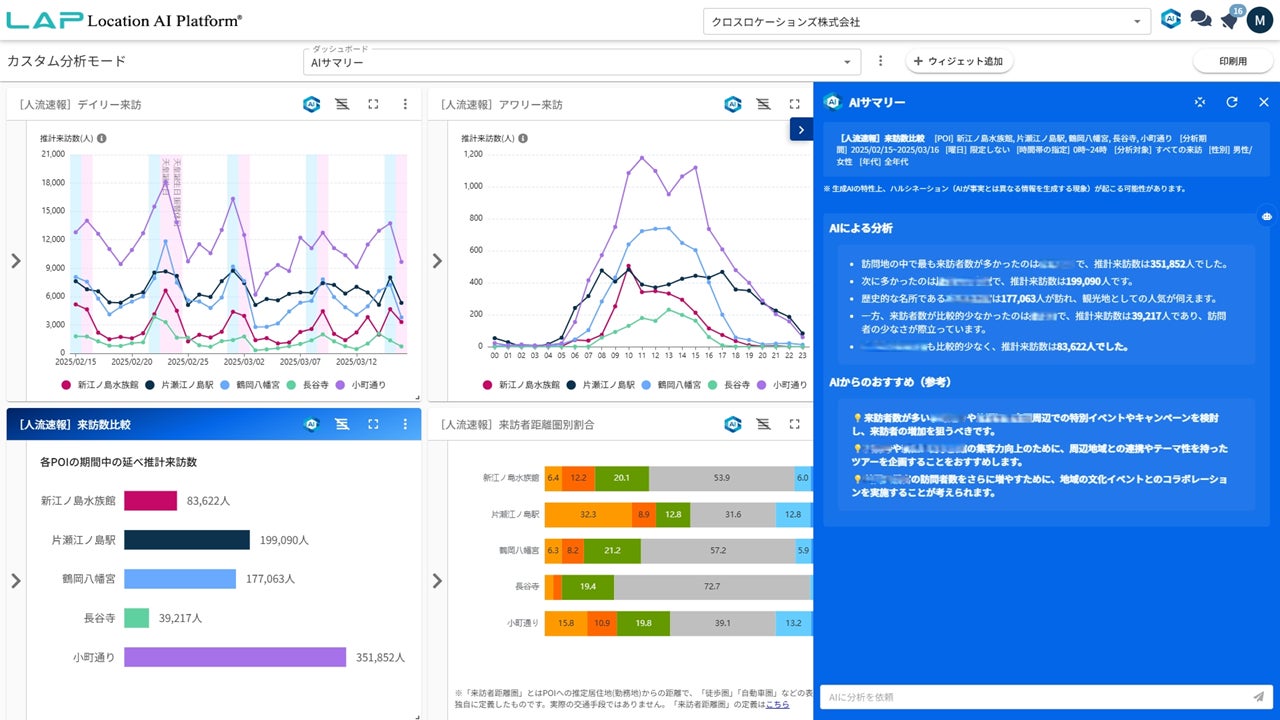
Task: Click the 72.7 gray segment in 長谷寺 row
Action: pyautogui.click(x=712, y=586)
